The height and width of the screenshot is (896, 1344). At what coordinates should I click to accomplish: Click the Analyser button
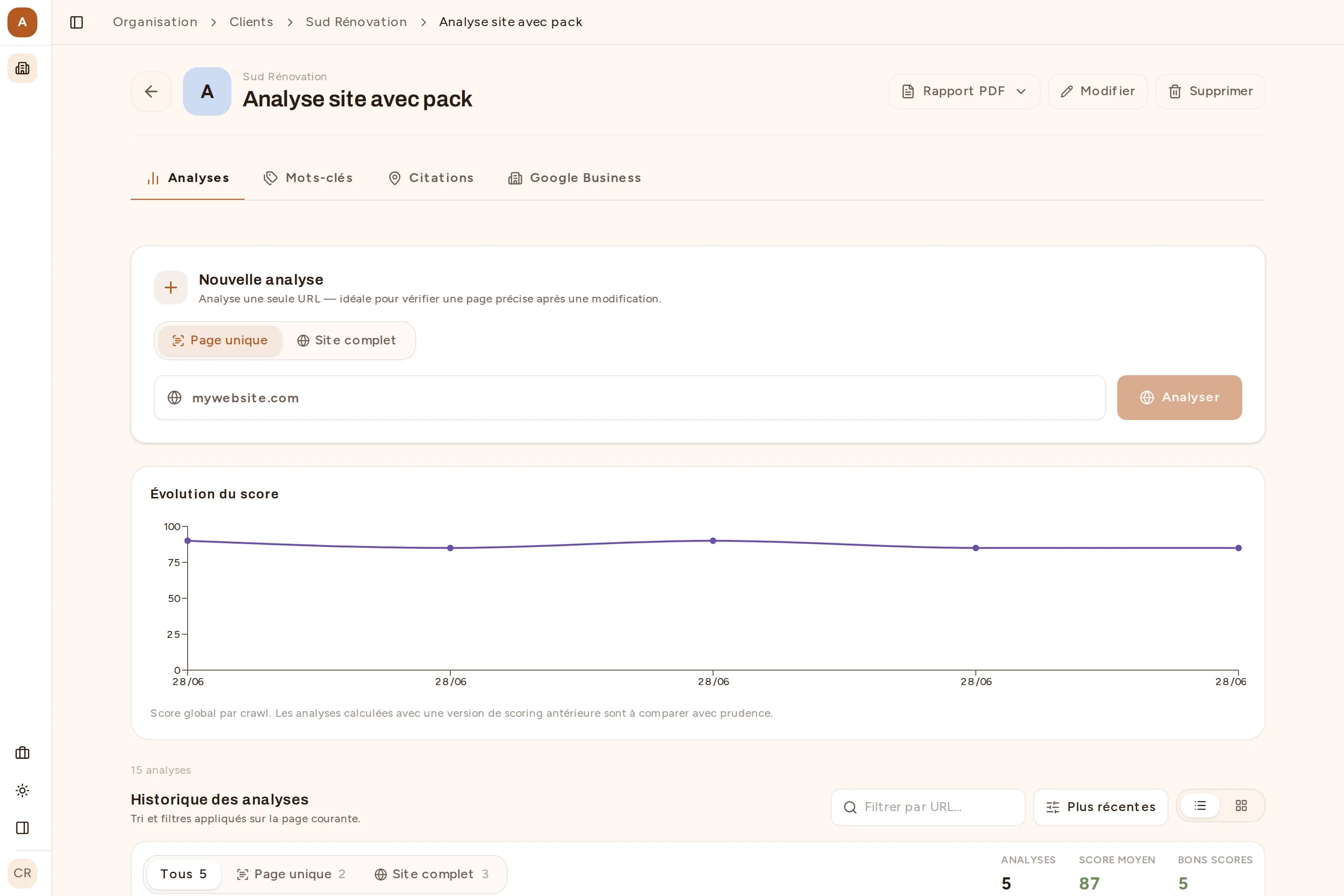tap(1179, 398)
